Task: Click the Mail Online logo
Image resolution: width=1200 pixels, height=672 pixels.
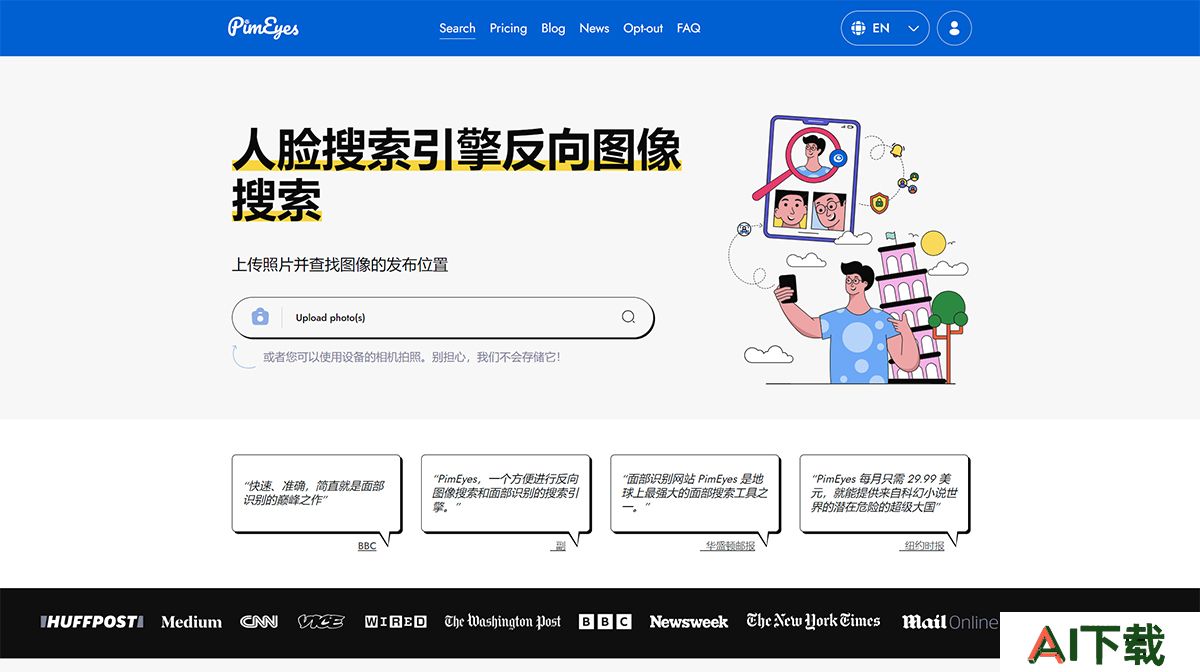Action: [x=950, y=622]
